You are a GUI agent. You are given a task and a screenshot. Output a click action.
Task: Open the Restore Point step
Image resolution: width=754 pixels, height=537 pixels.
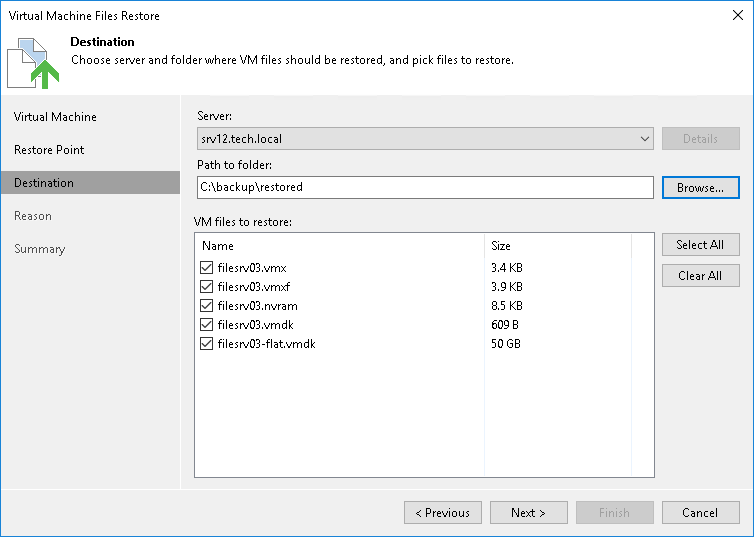49,150
